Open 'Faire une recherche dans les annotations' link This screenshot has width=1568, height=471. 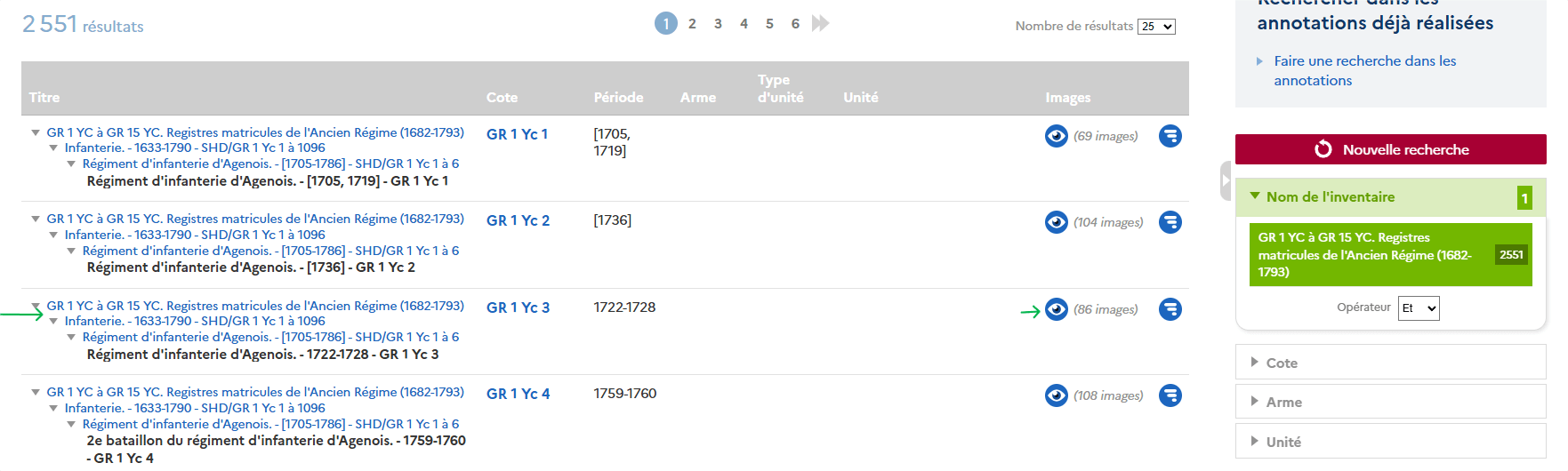[x=1364, y=70]
